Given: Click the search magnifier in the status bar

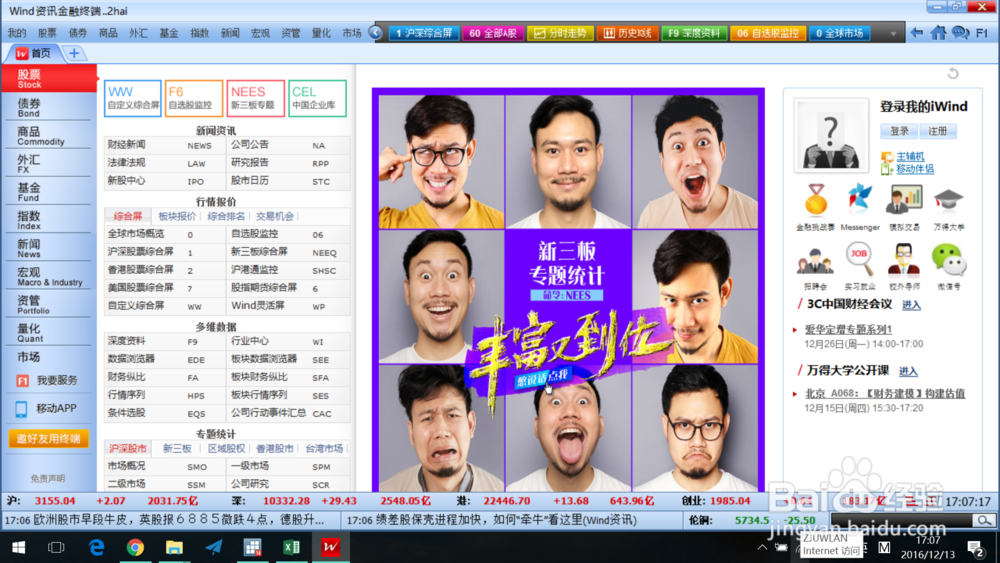Looking at the screenshot, I should (x=984, y=520).
